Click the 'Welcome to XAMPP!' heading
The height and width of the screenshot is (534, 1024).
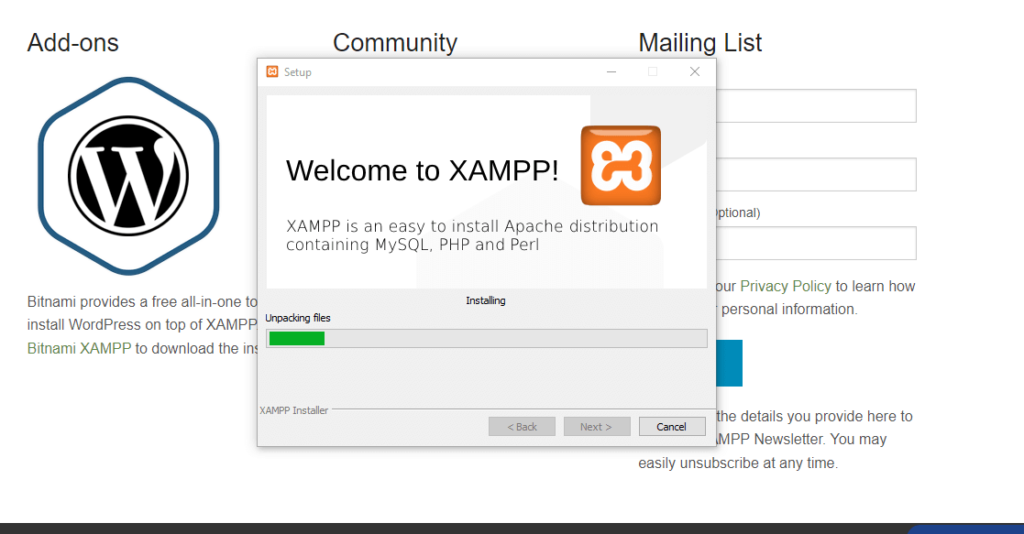click(422, 171)
